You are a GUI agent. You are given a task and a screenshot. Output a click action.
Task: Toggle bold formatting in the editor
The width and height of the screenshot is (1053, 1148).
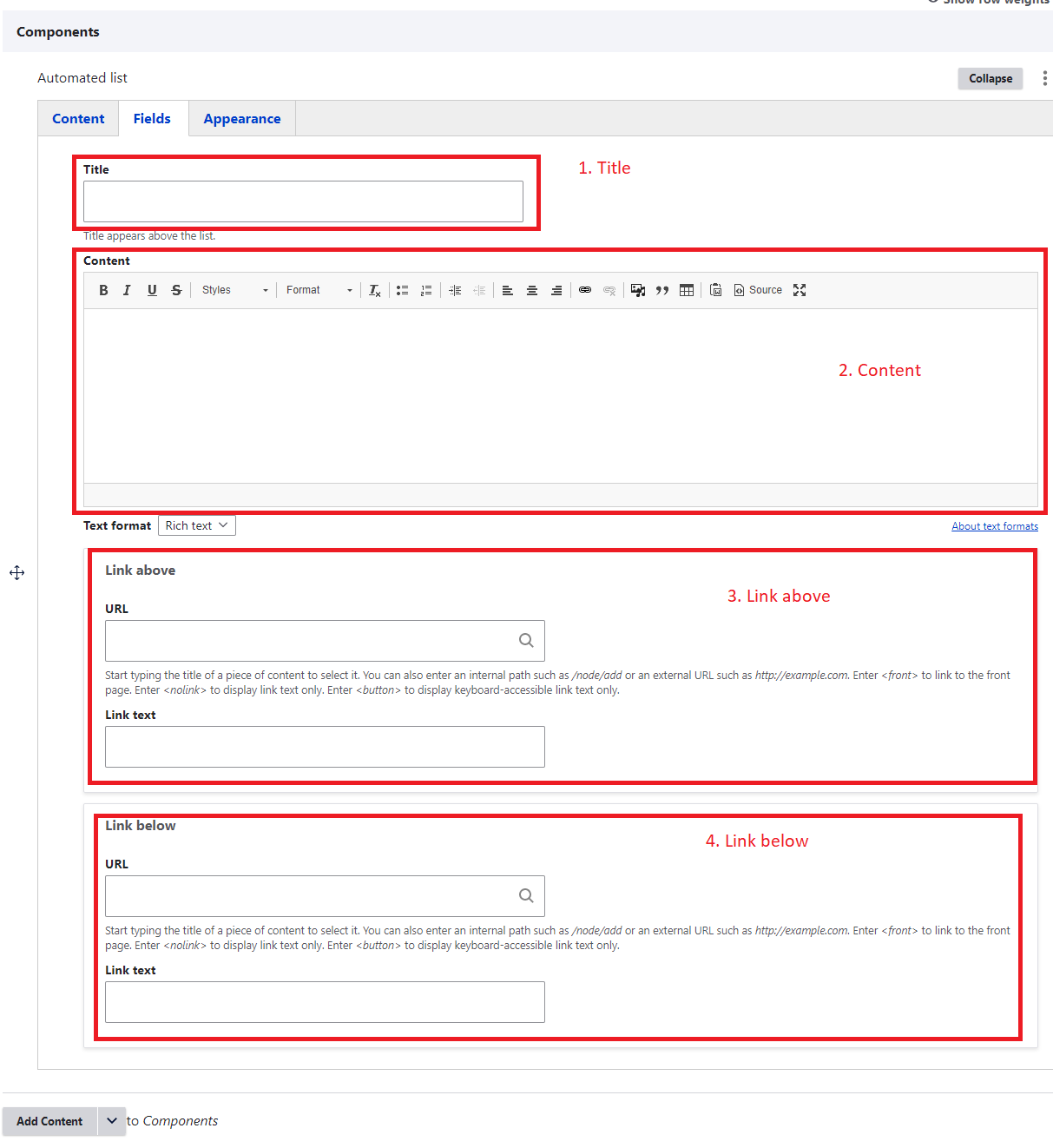103,290
